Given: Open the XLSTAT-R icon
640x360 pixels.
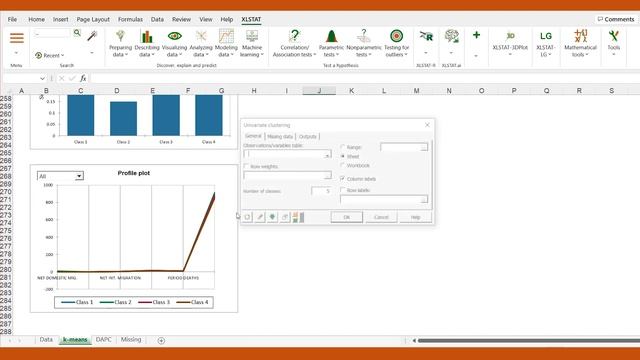Looking at the screenshot, I should coord(426,37).
